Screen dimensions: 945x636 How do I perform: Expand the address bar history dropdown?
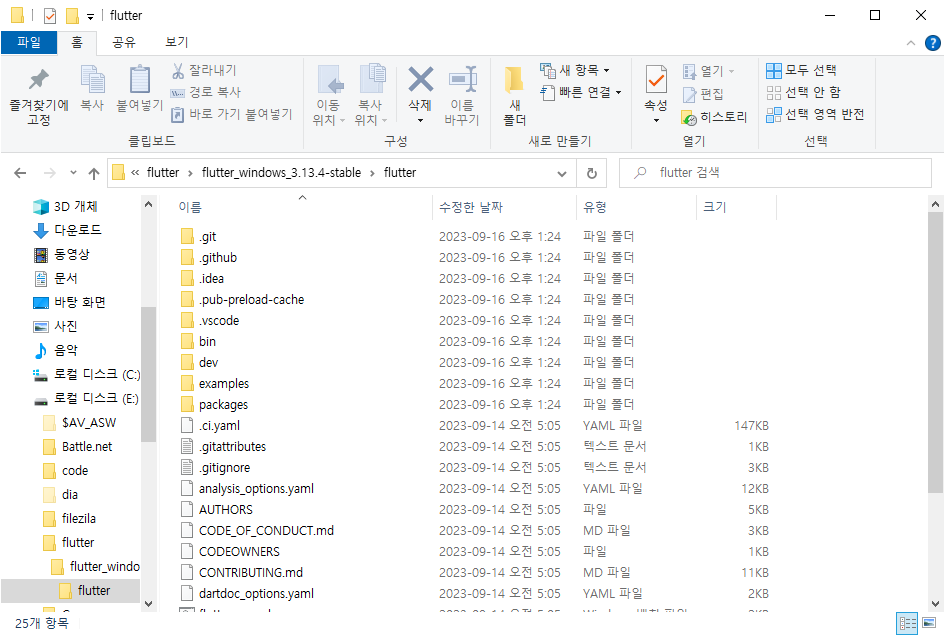pos(562,174)
